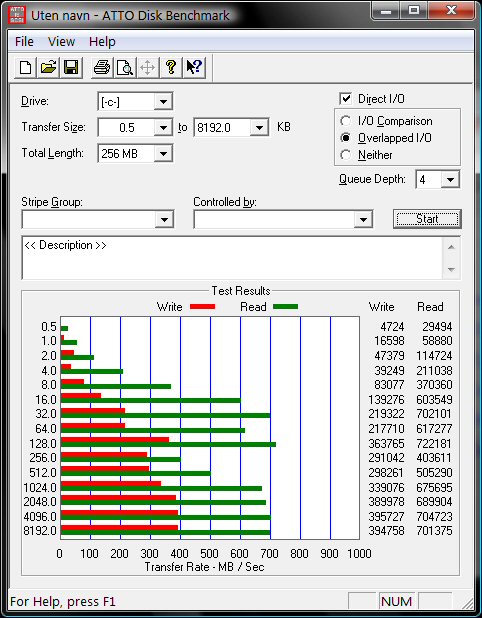Click the yellow question mark About icon
The width and height of the screenshot is (482, 618).
click(x=171, y=67)
